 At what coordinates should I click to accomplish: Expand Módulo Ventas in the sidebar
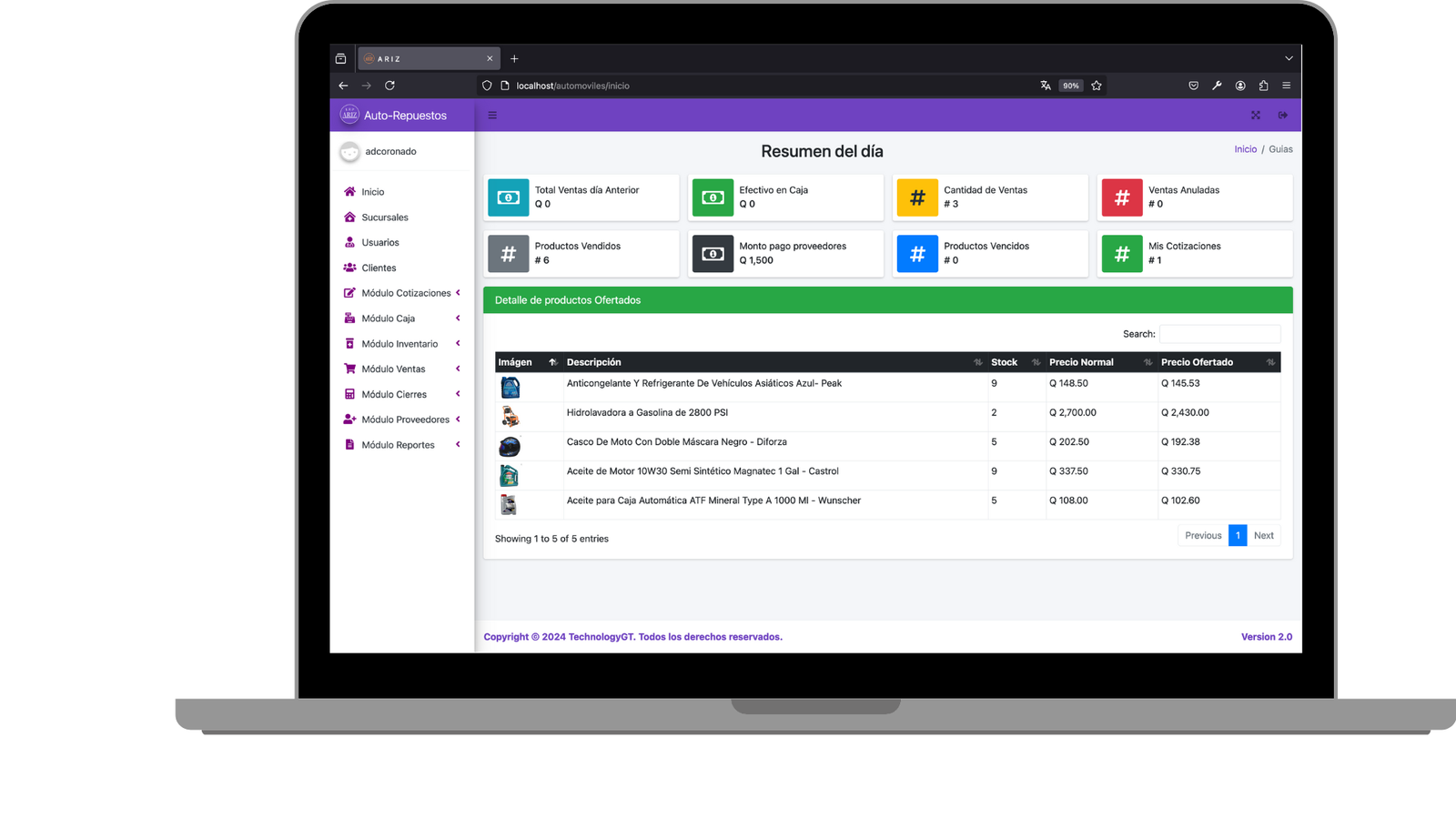pyautogui.click(x=401, y=369)
